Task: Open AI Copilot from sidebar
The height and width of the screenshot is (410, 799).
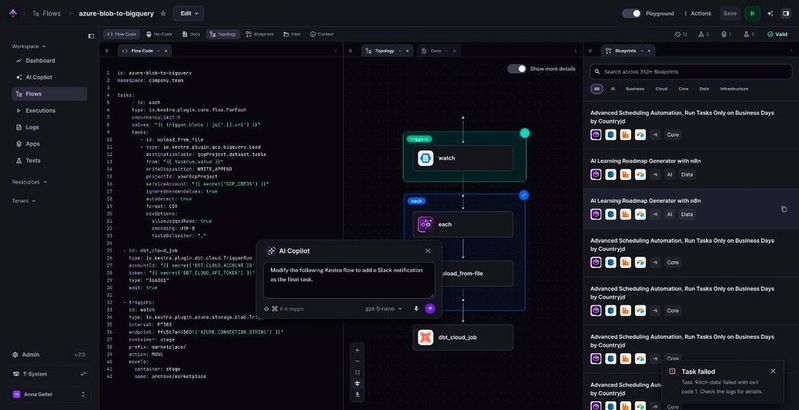Action: click(49, 77)
